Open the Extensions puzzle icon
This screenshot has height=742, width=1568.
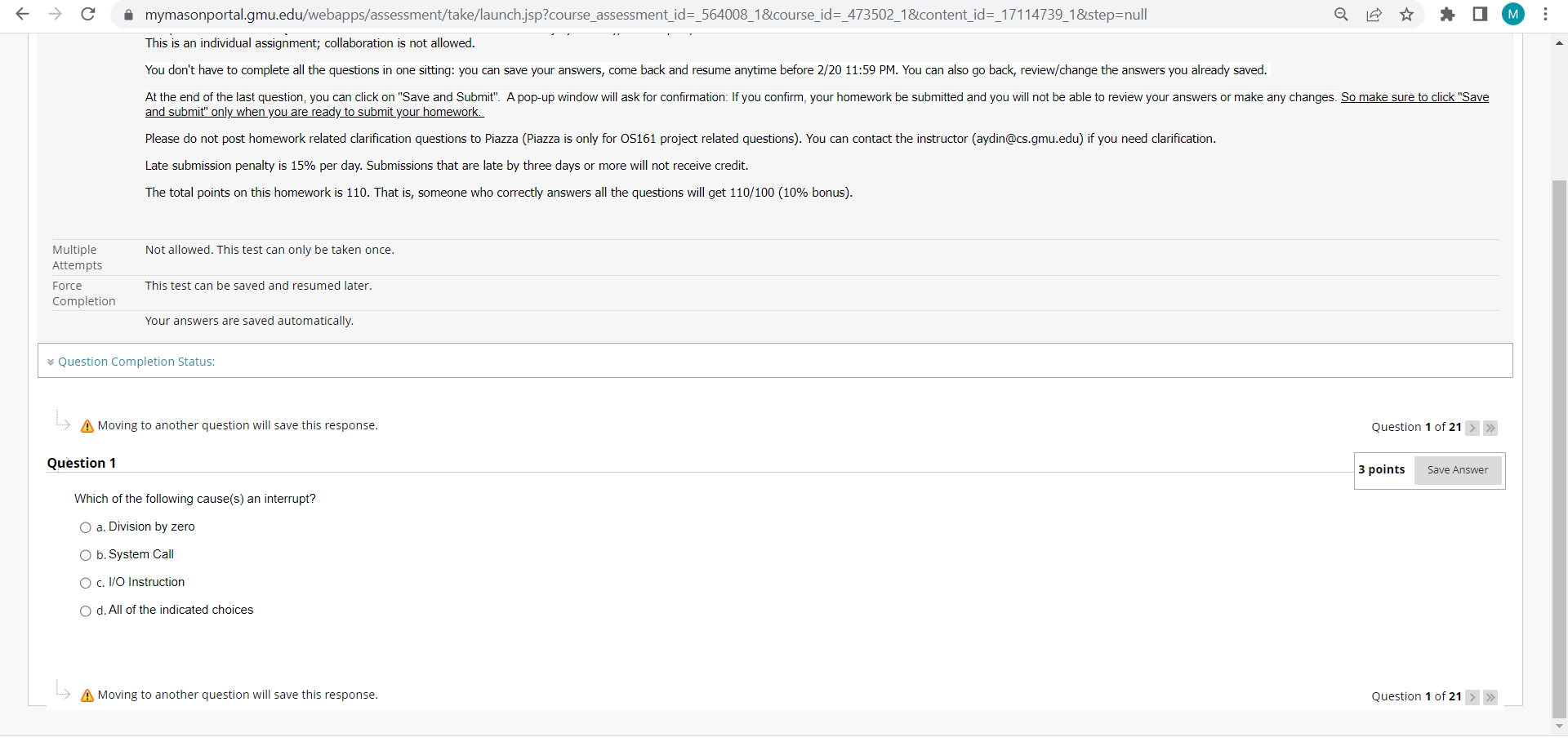(1447, 14)
